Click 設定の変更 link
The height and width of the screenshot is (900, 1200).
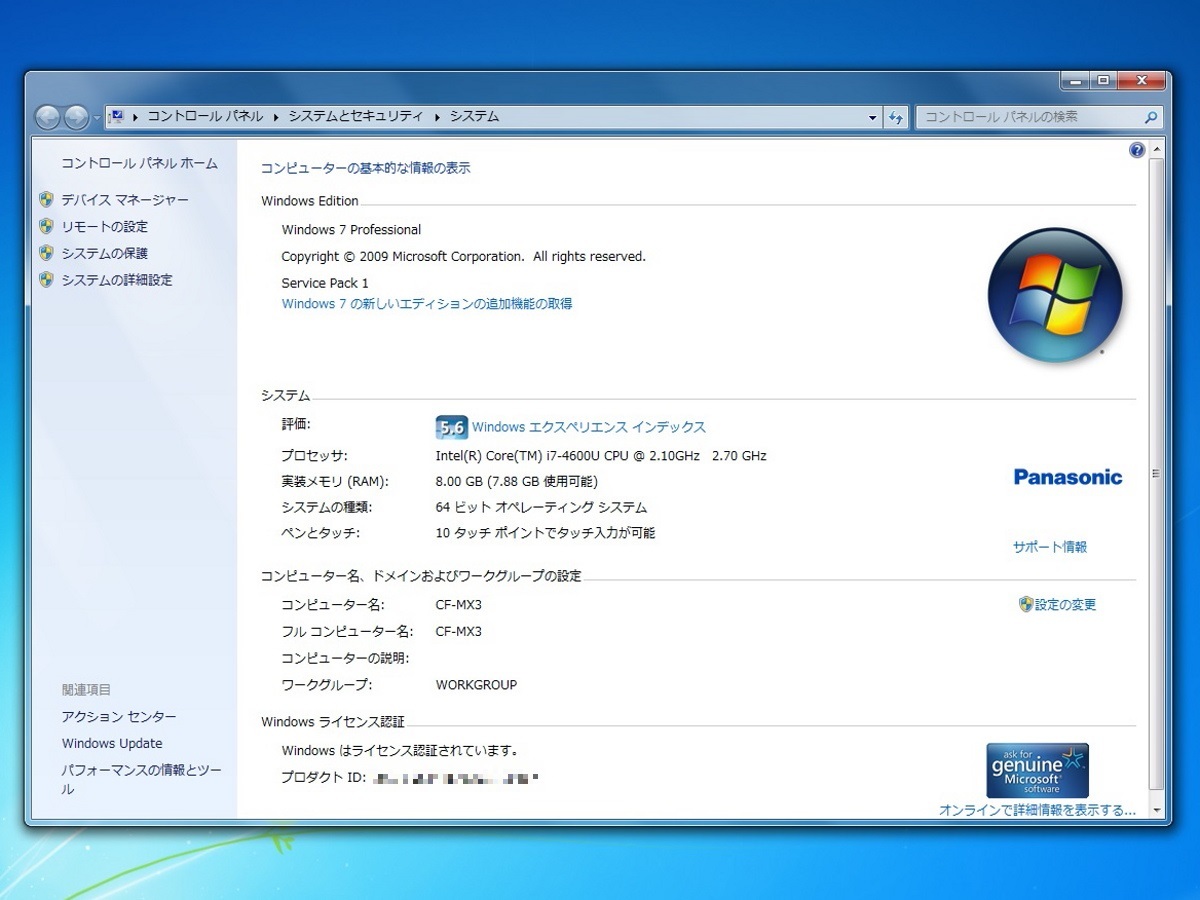[x=1066, y=604]
